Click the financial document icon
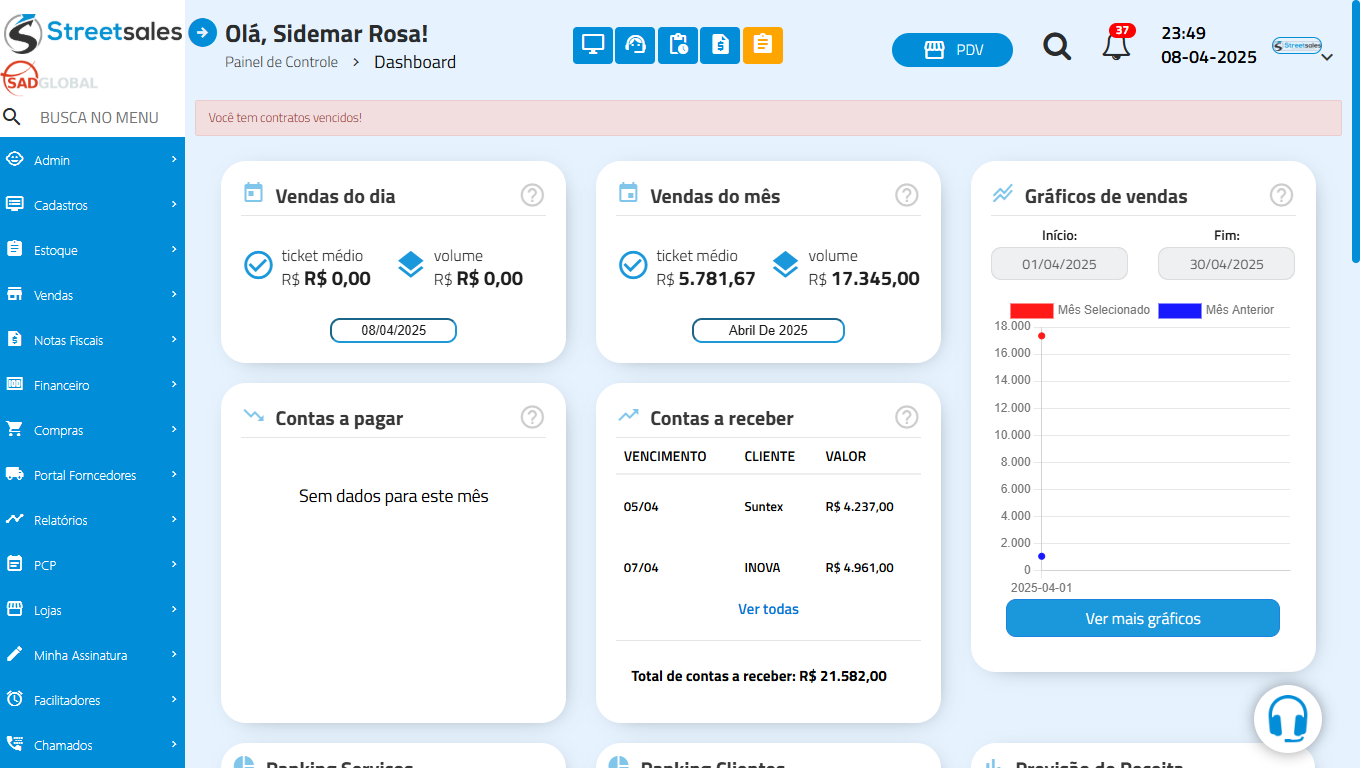 (x=721, y=45)
